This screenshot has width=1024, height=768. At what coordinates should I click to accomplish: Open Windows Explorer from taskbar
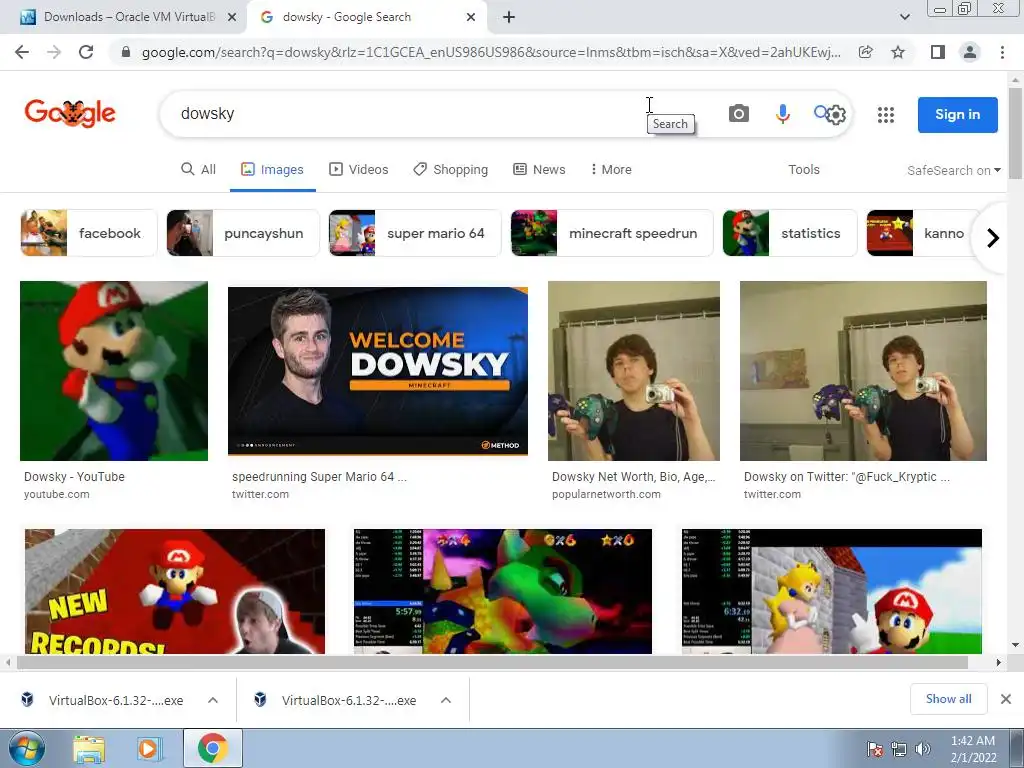coord(89,748)
